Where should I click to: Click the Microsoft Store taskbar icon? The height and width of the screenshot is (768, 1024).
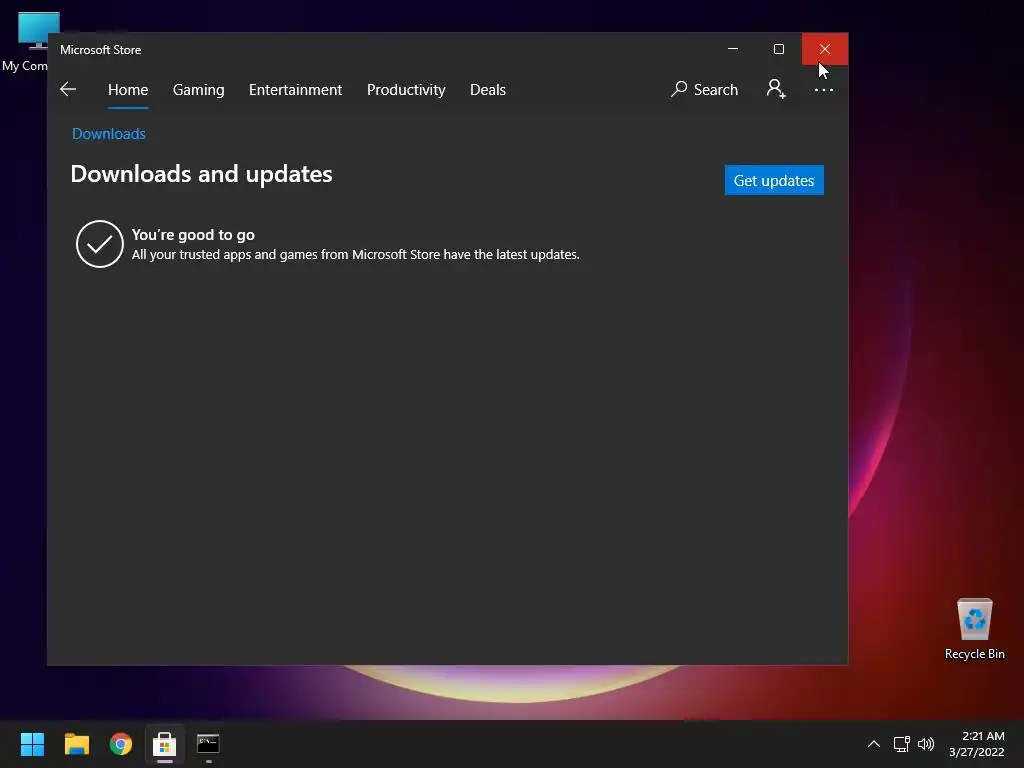click(x=165, y=744)
